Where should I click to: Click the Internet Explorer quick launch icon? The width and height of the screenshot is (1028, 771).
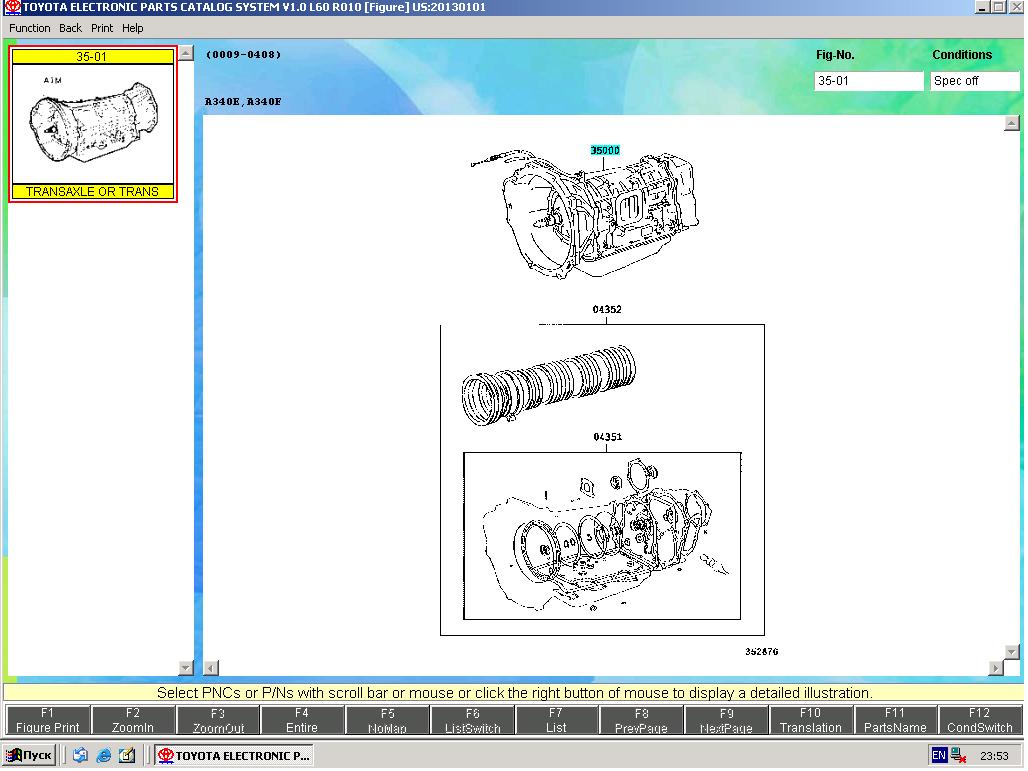[103, 756]
